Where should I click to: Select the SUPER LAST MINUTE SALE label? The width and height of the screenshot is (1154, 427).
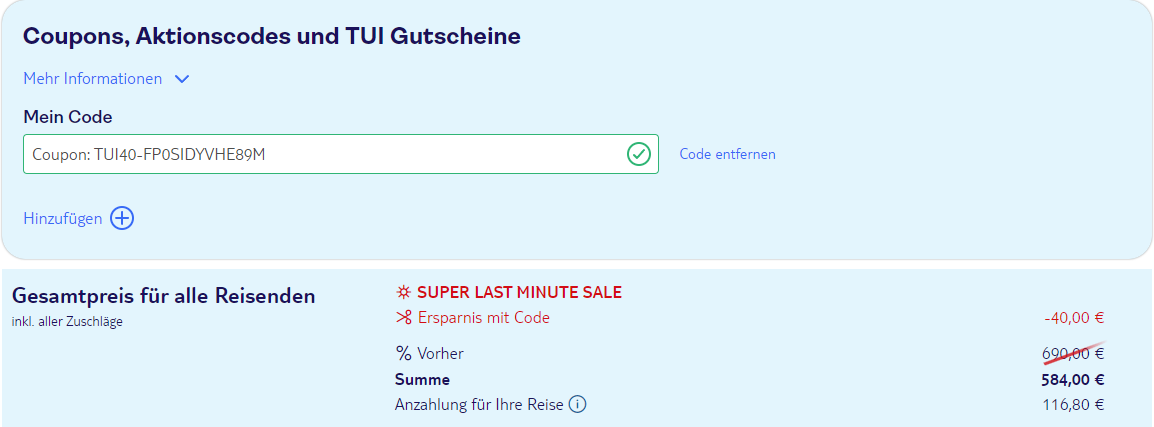(x=520, y=292)
